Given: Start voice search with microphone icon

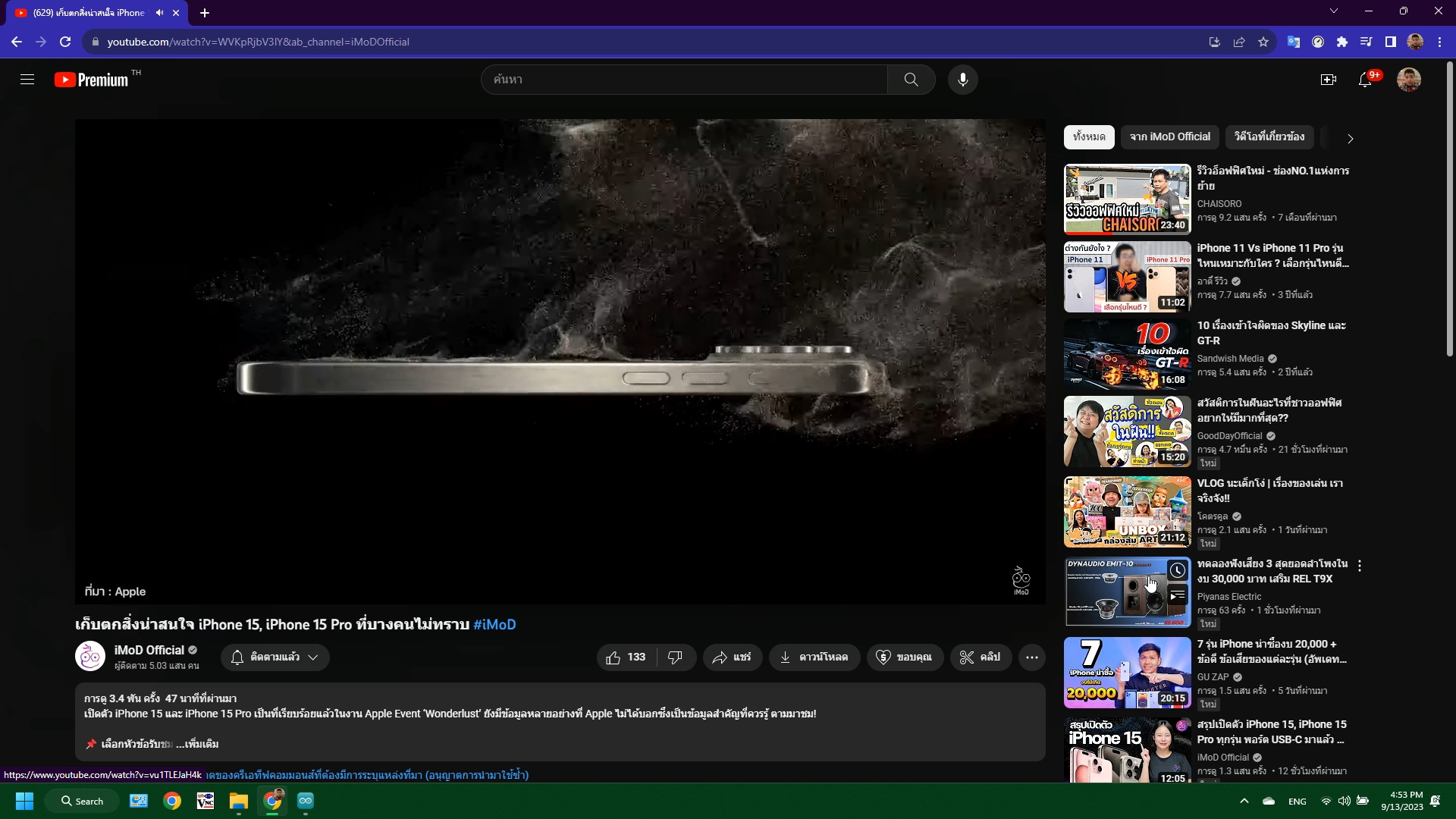Looking at the screenshot, I should click(x=962, y=80).
